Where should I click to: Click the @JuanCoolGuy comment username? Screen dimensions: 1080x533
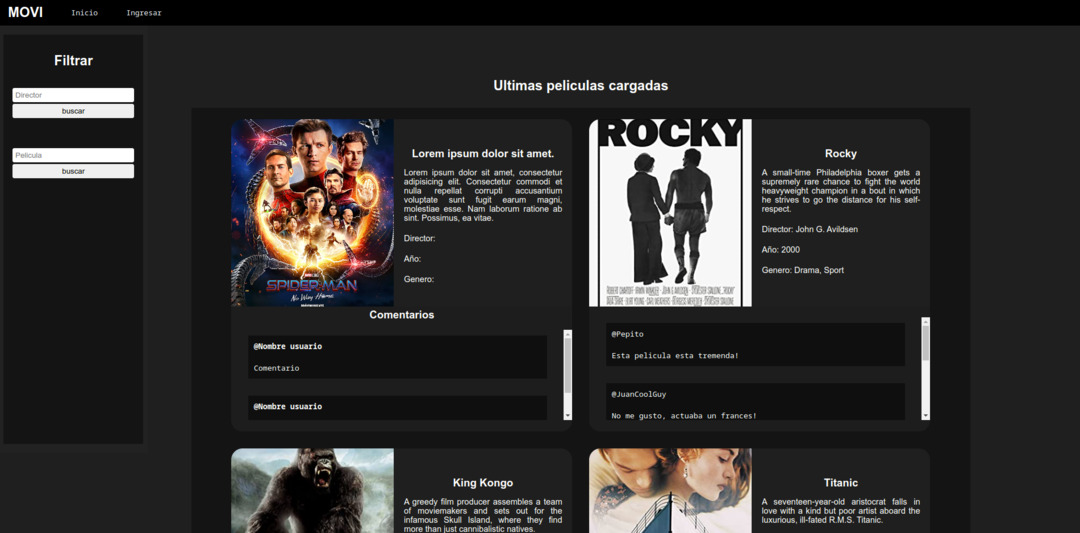[638, 395]
